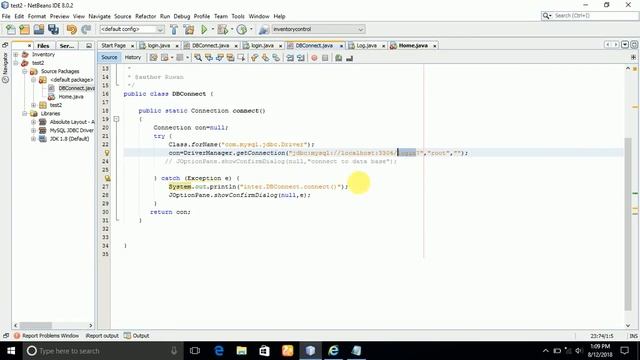Switch to the Services panel tab
The image size is (640, 360).
point(67,46)
